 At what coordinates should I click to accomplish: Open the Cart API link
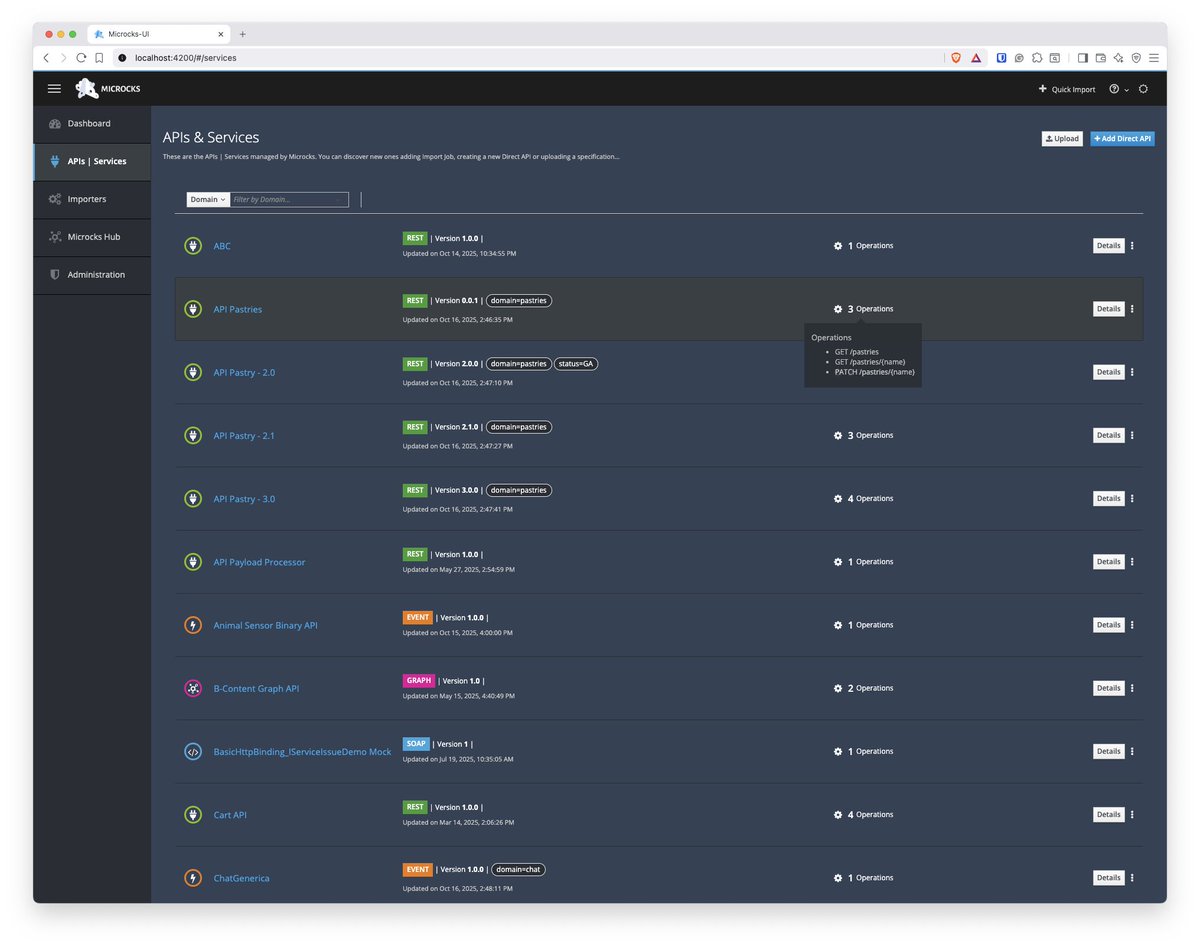click(x=230, y=815)
